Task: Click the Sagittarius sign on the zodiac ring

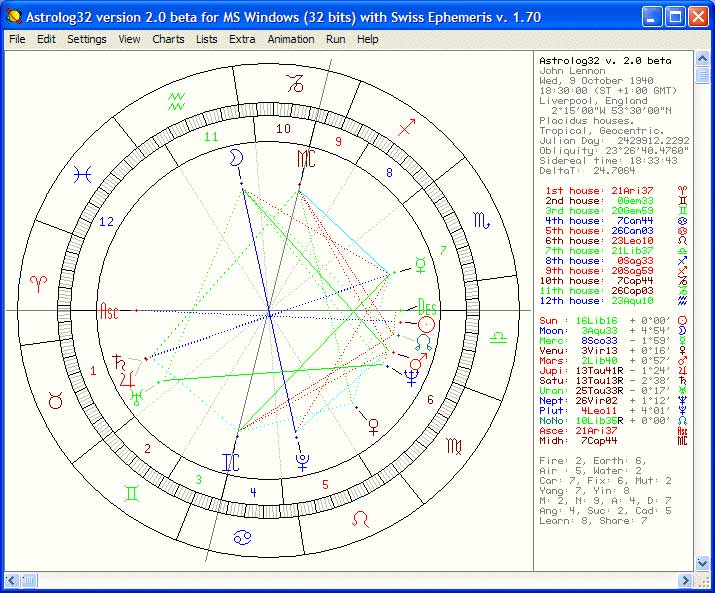Action: tap(406, 128)
